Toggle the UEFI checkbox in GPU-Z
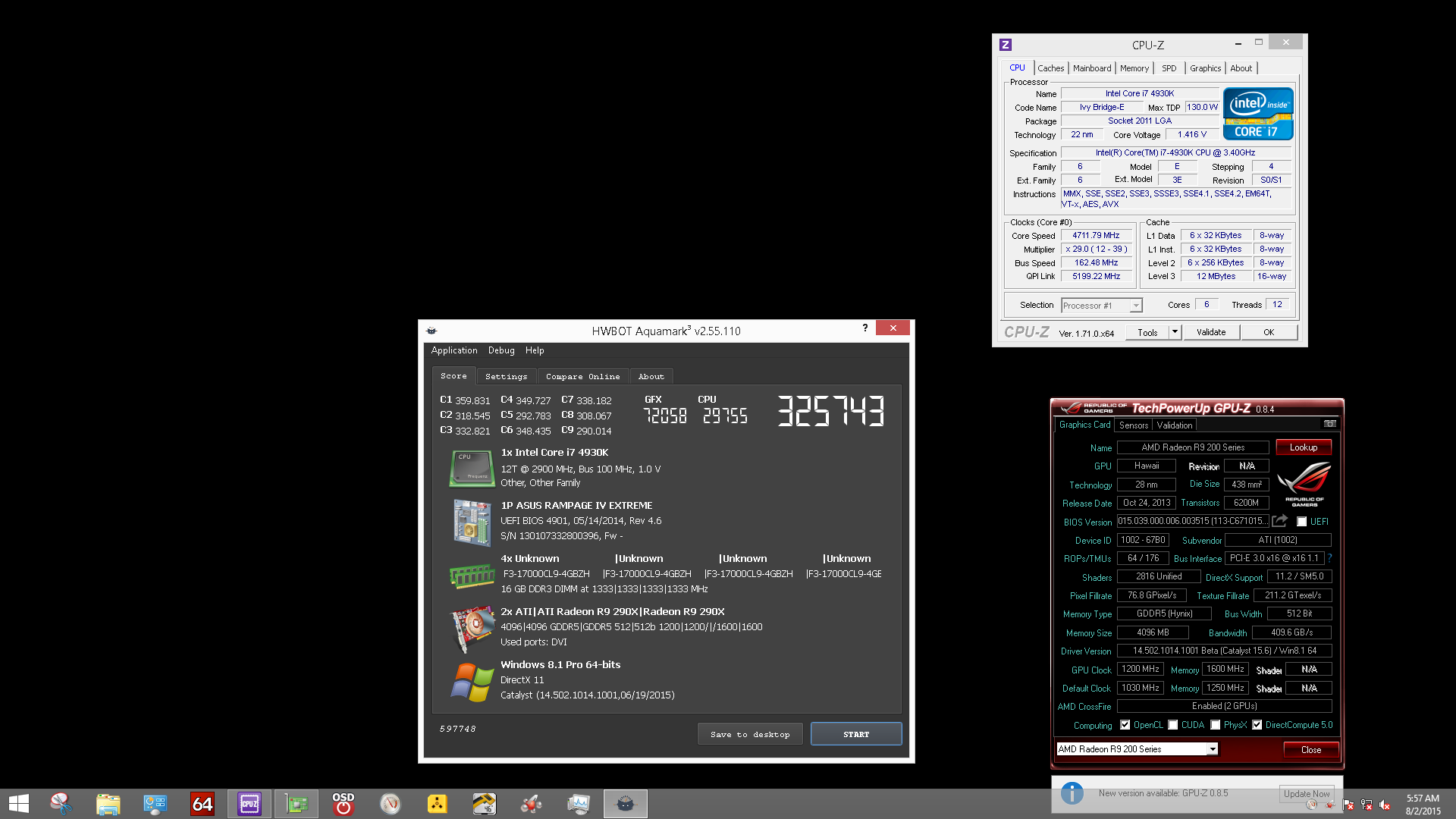Image resolution: width=1456 pixels, height=819 pixels. tap(1301, 522)
